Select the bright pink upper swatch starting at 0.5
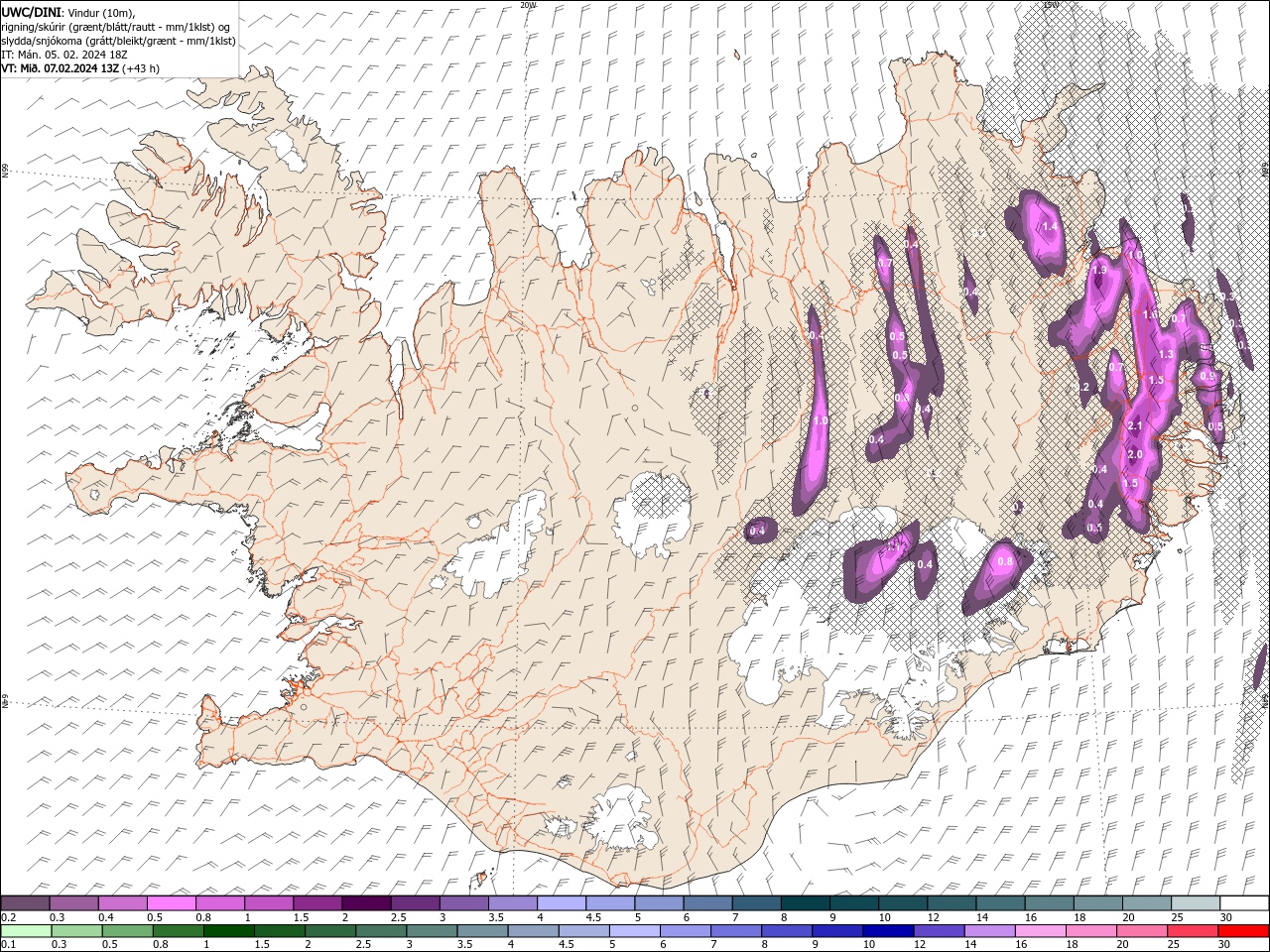This screenshot has width=1270, height=952. (171, 903)
